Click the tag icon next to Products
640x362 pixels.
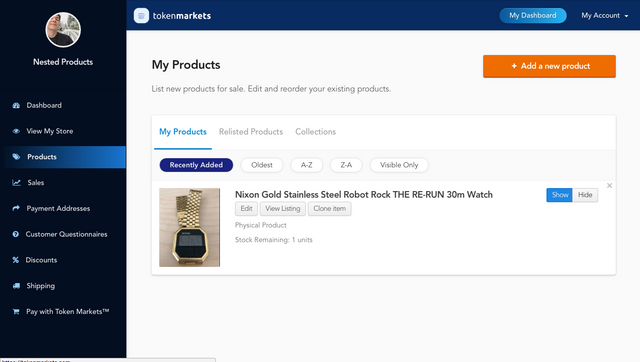(16, 157)
